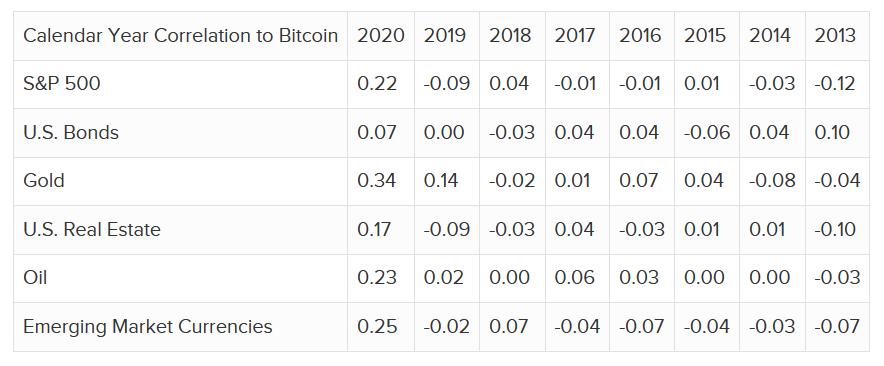Select the U.S. Bonds row label
Viewport: 884px width, 366px height.
(71, 133)
